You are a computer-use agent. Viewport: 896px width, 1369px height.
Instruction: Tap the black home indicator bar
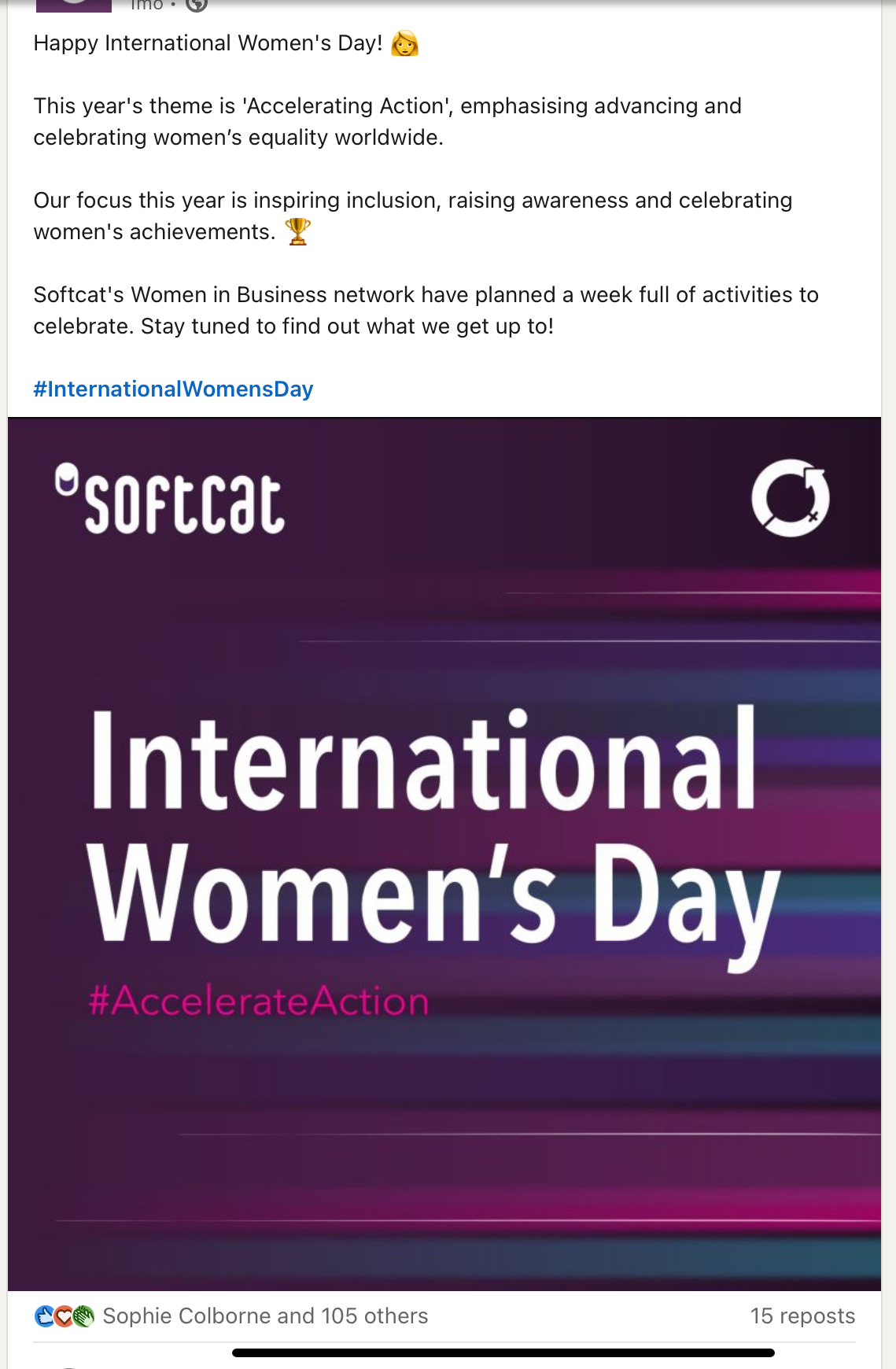tap(503, 1352)
